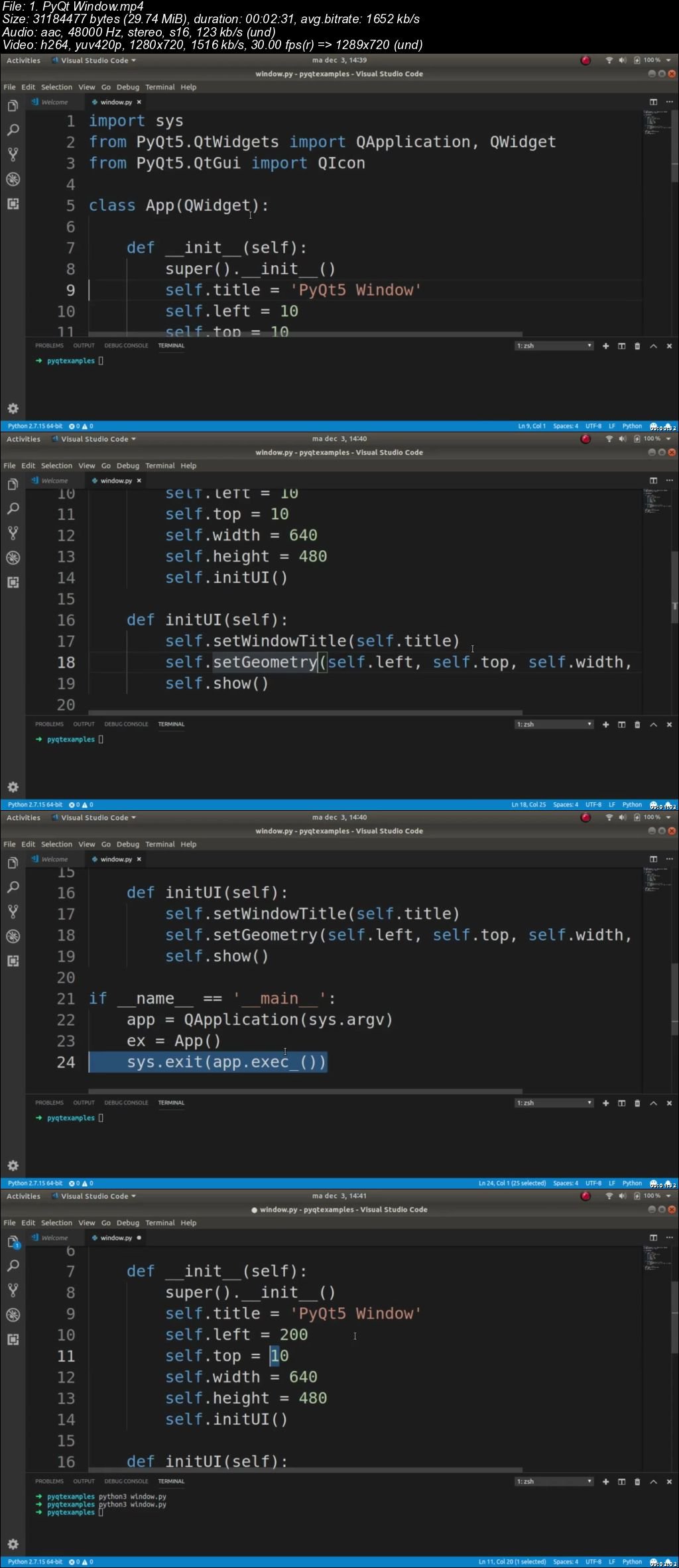The image size is (679, 1568).
Task: Open the 1: zsh dropdown in the Ln 24 frame
Action: point(554,1103)
